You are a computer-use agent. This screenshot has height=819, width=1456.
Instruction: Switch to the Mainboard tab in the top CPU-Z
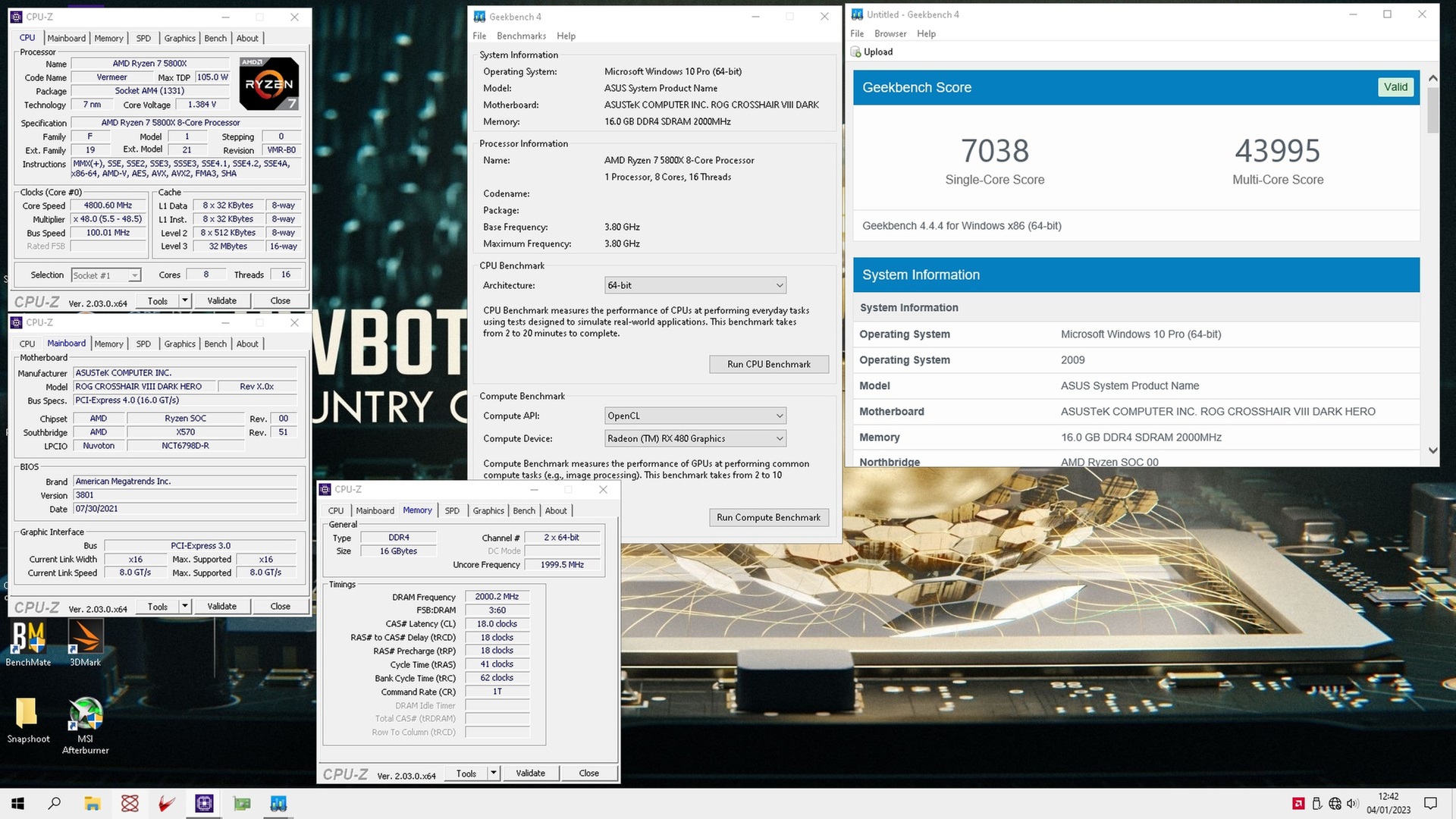click(66, 38)
